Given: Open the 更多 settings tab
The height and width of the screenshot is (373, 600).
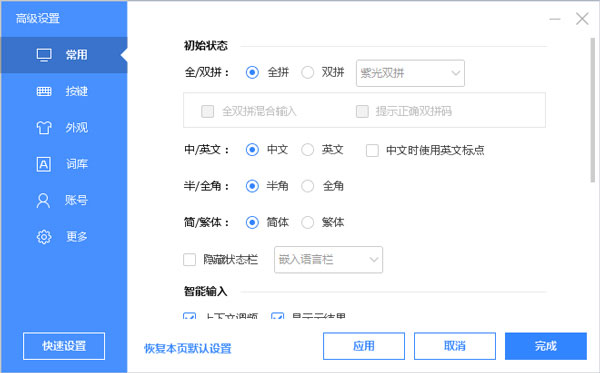Looking at the screenshot, I should [64, 237].
